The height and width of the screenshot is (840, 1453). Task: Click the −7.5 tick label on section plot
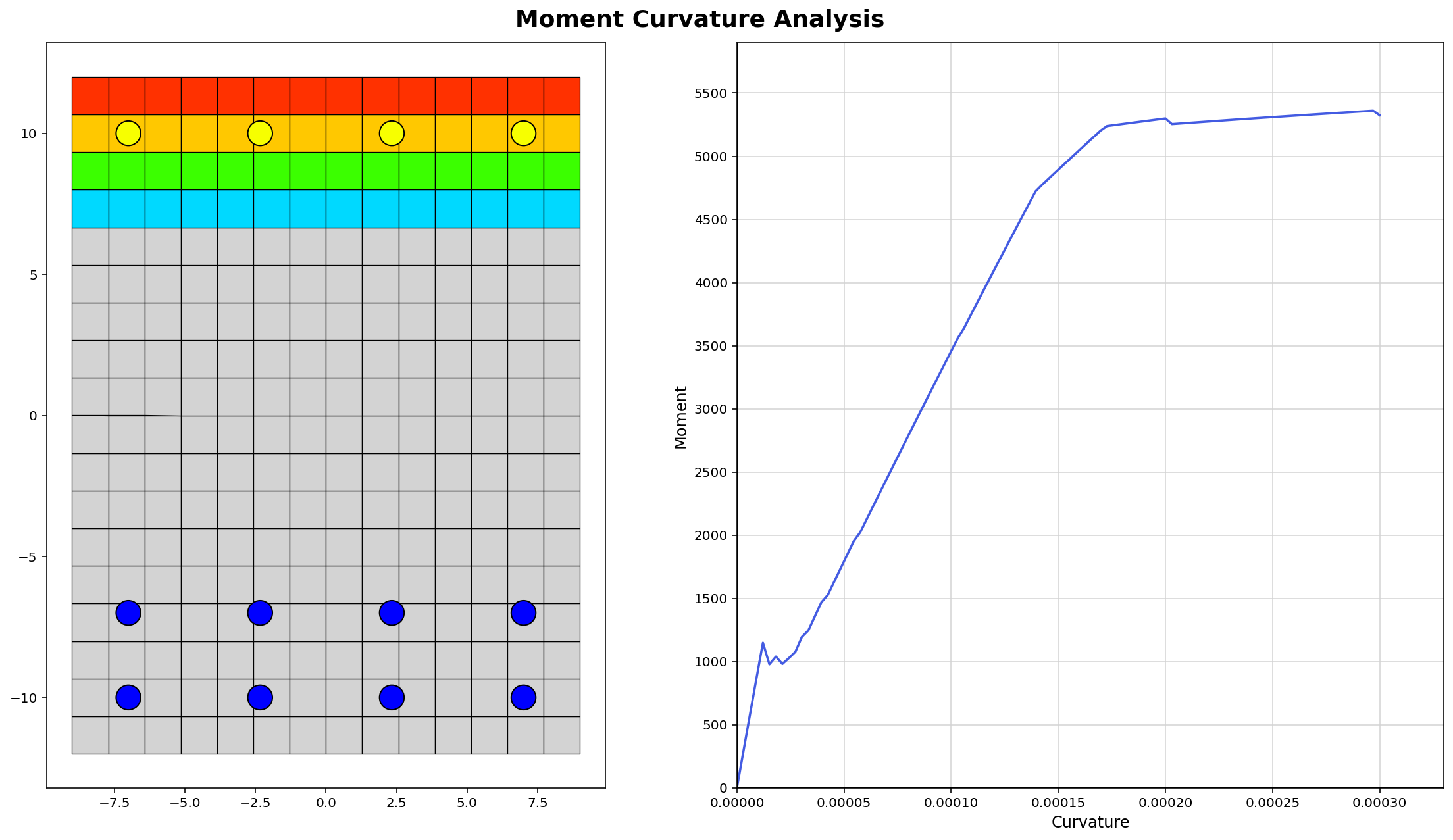coord(114,803)
